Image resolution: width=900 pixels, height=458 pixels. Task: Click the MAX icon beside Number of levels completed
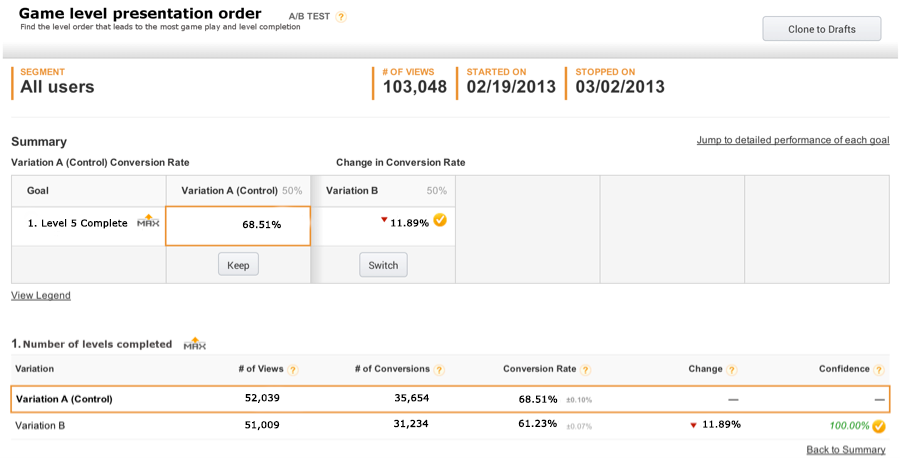(x=195, y=343)
